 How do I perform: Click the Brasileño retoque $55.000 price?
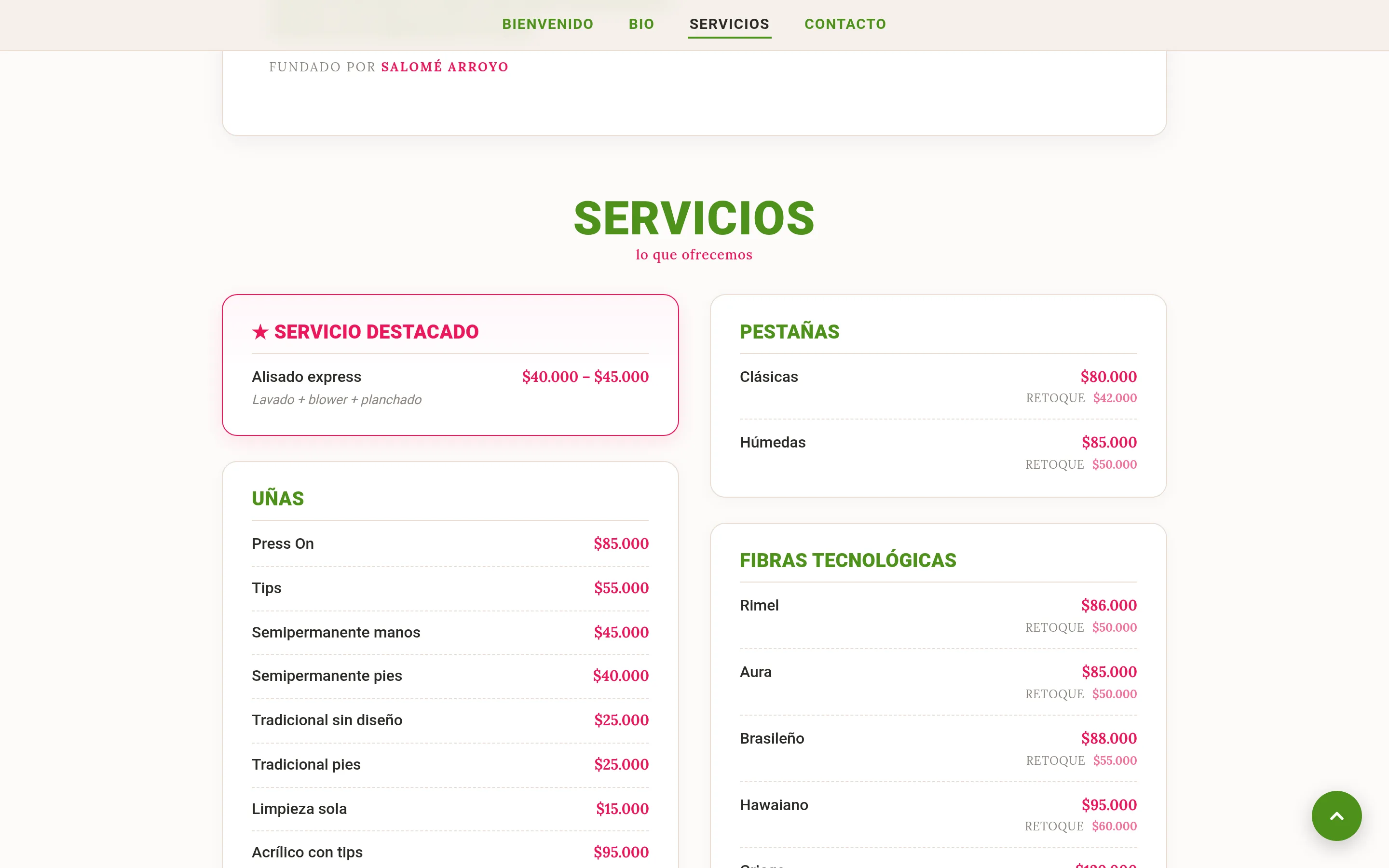pos(1115,760)
